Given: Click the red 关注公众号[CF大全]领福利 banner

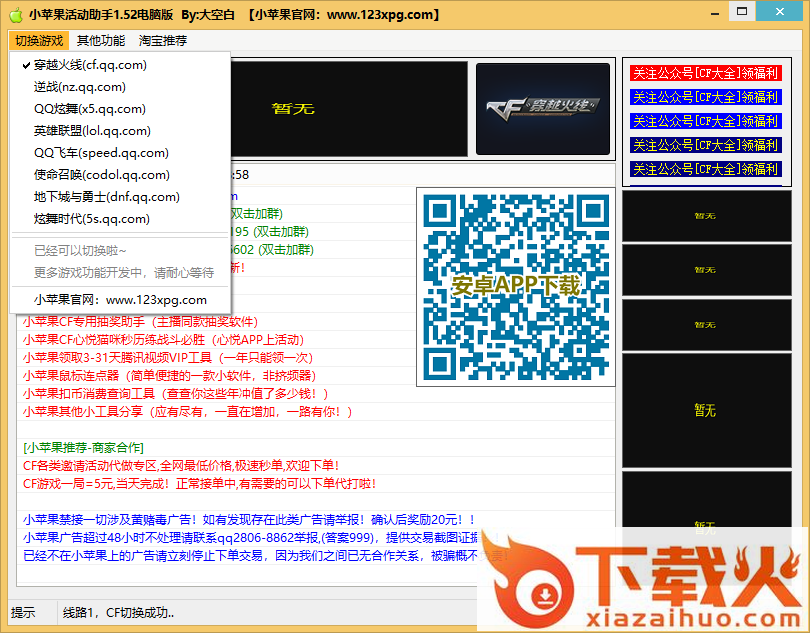Looking at the screenshot, I should pos(706,73).
